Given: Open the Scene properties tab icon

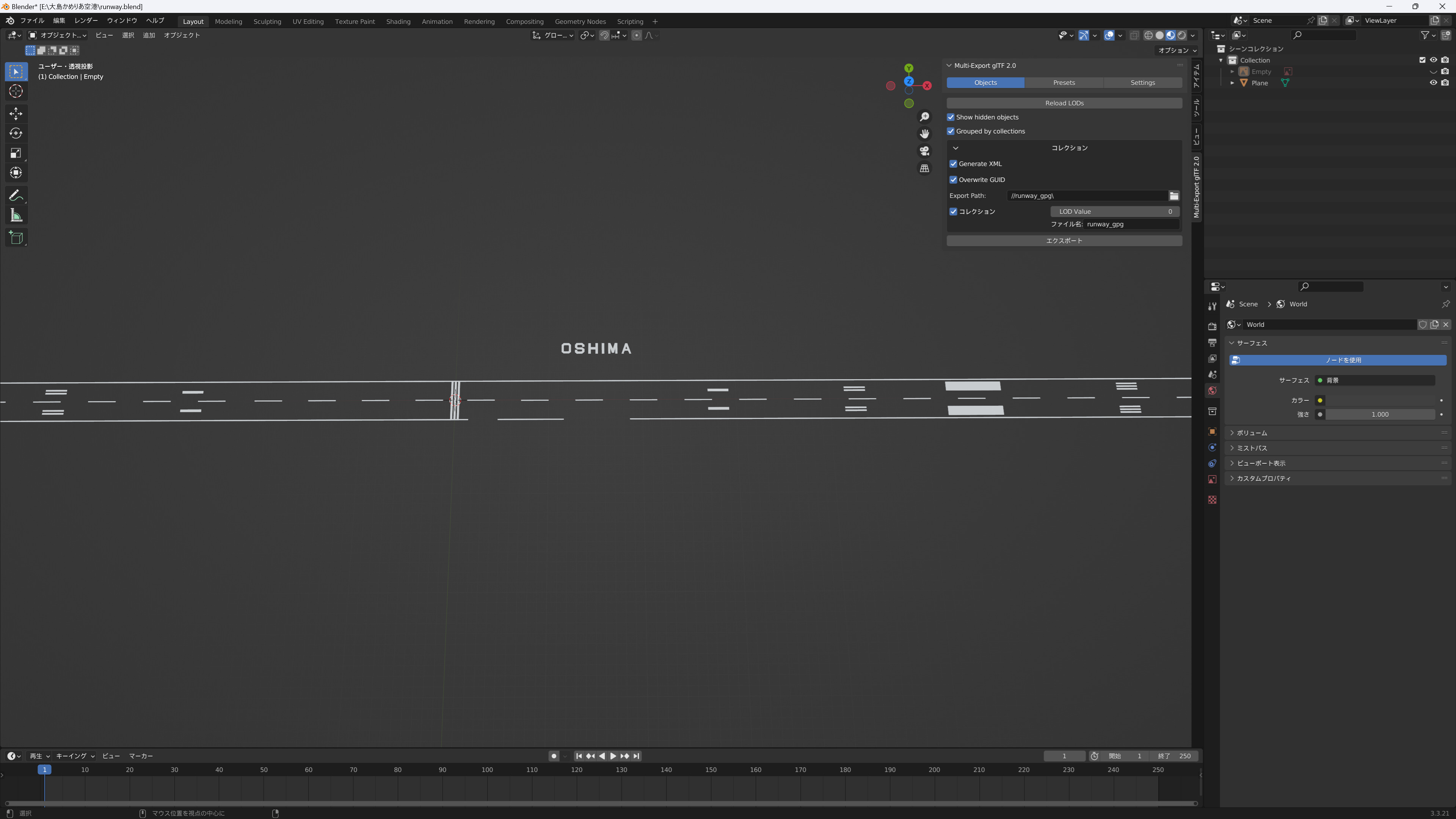Looking at the screenshot, I should (1212, 374).
